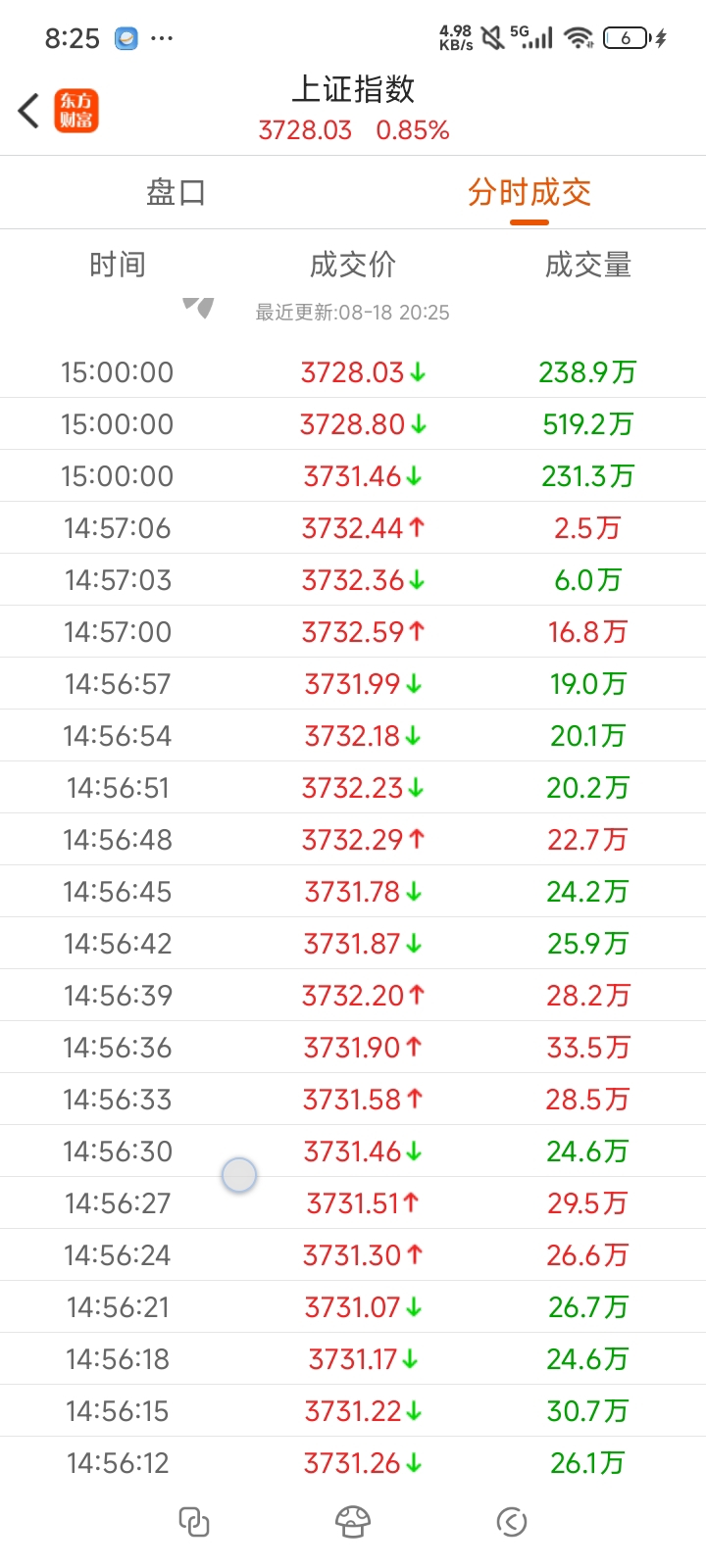This screenshot has width=706, height=1568.
Task: Tap the 成交量 column header
Action: [588, 265]
